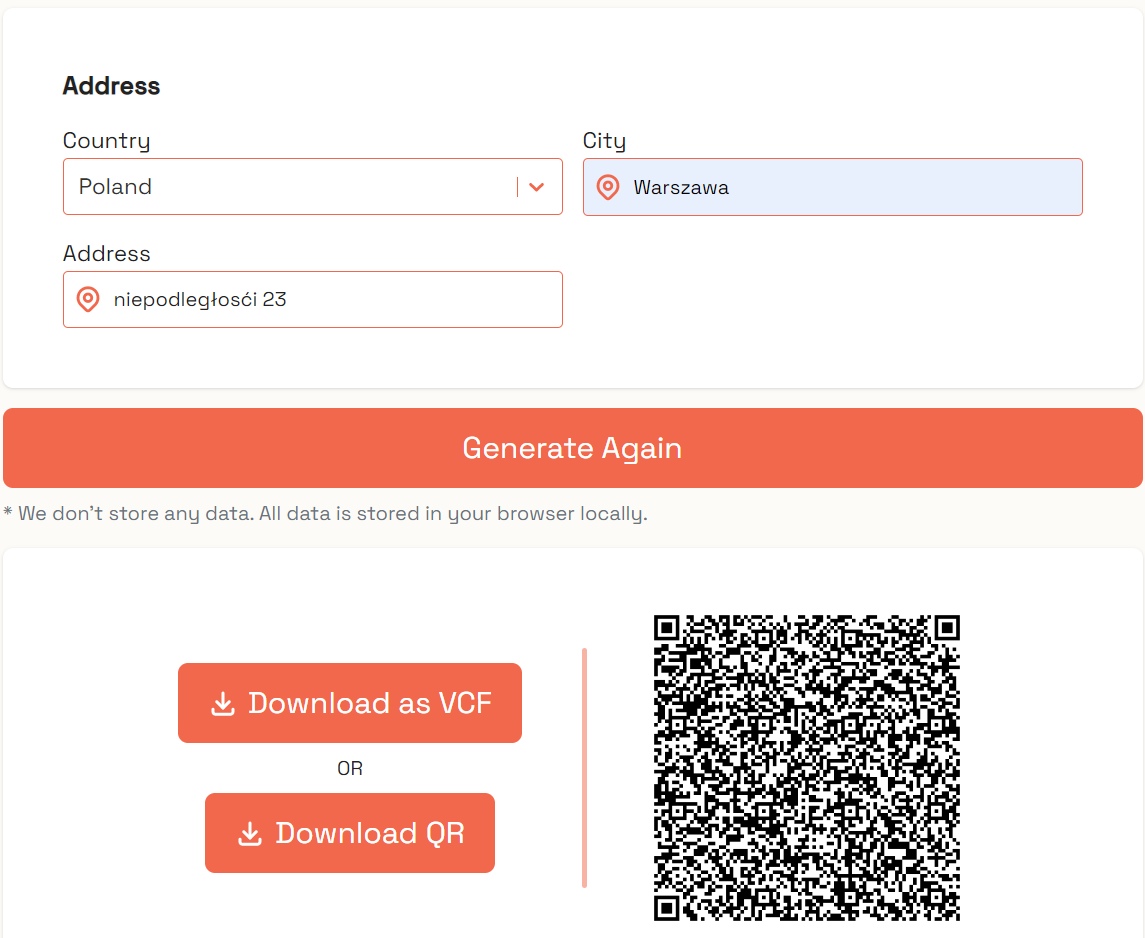Click the location pin icon in City field

click(x=608, y=188)
